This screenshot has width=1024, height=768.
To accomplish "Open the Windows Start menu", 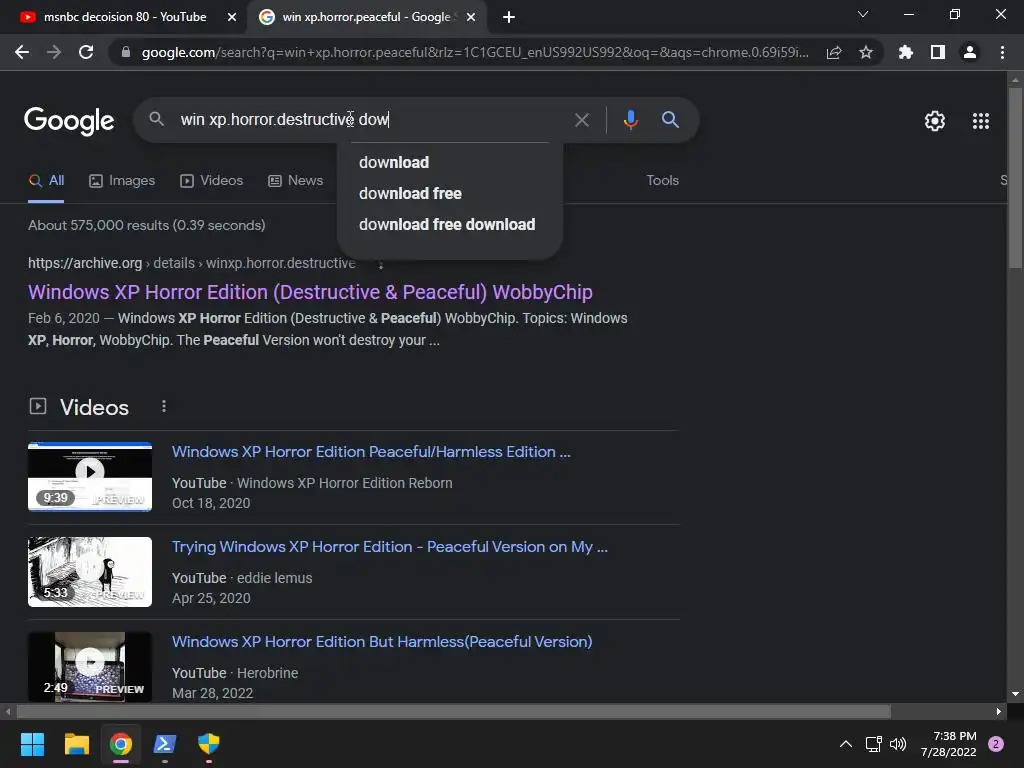I will 32,744.
